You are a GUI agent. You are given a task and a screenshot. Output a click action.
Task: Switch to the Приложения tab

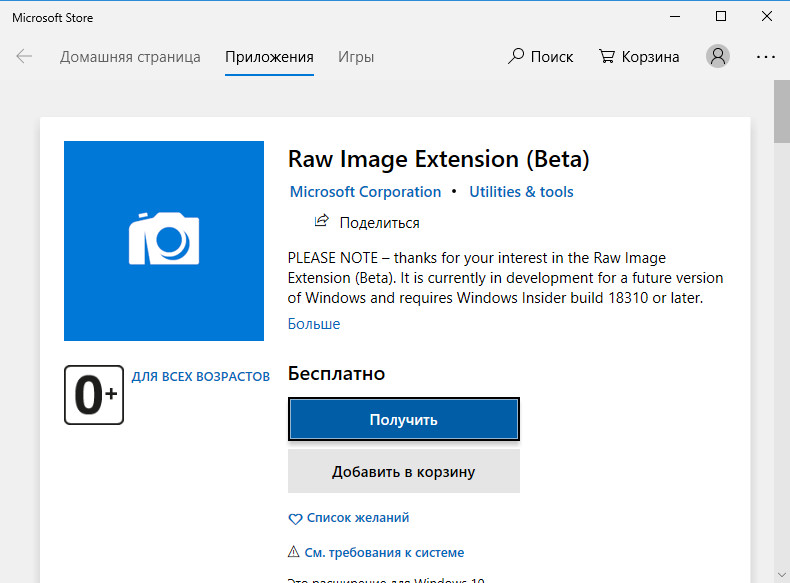coord(269,57)
